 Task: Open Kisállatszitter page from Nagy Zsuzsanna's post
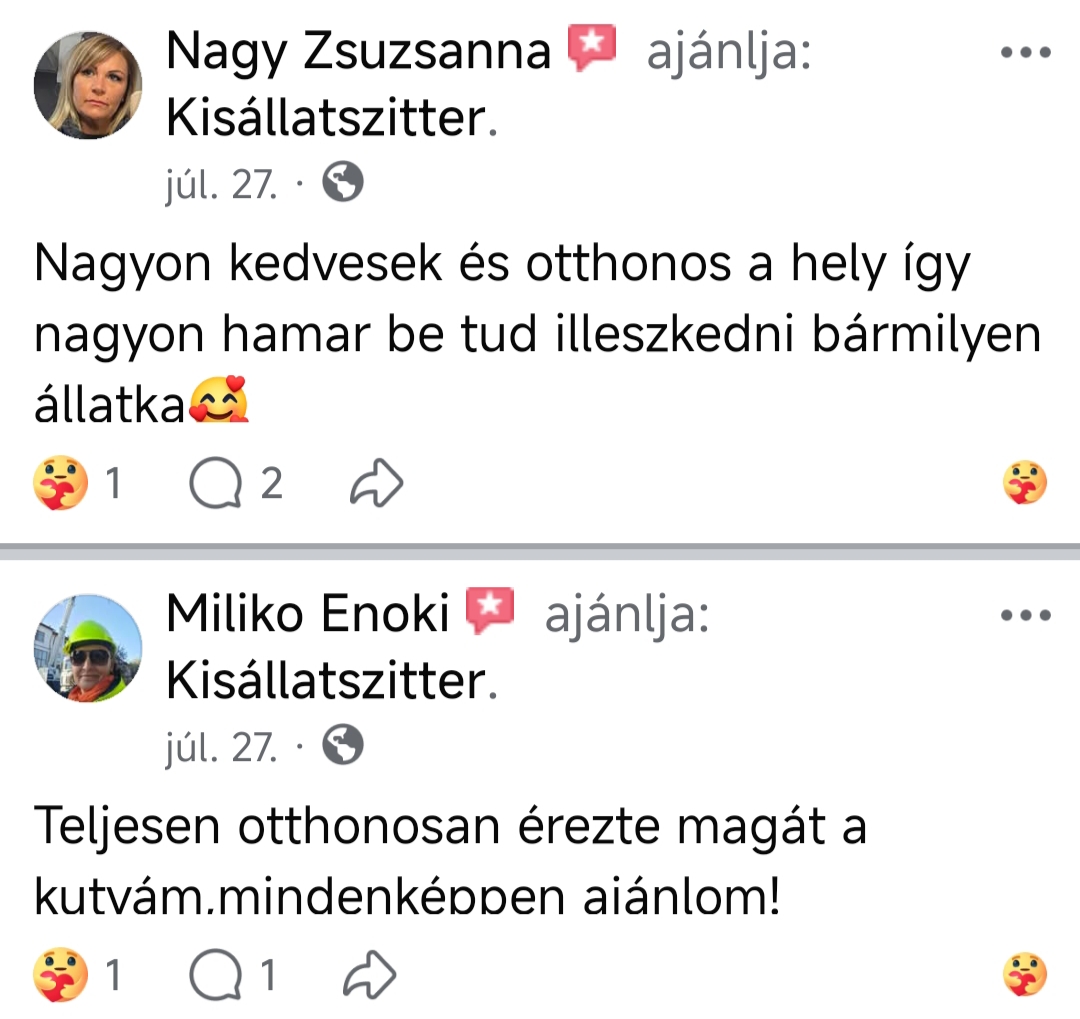click(x=327, y=120)
